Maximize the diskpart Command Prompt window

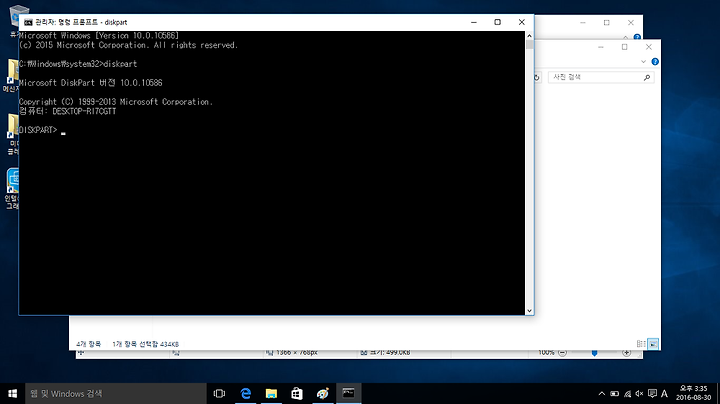497,22
